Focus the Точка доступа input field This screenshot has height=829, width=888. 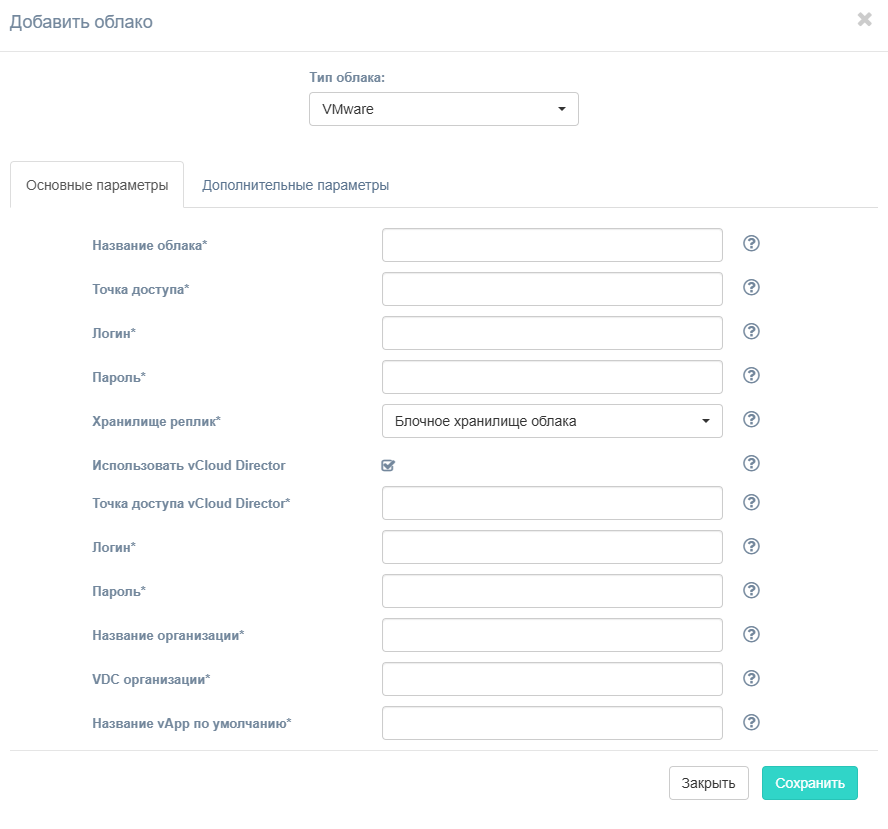click(x=552, y=289)
